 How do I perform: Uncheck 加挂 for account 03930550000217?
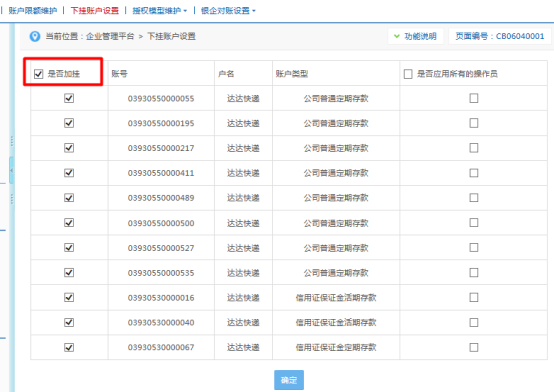tap(69, 148)
